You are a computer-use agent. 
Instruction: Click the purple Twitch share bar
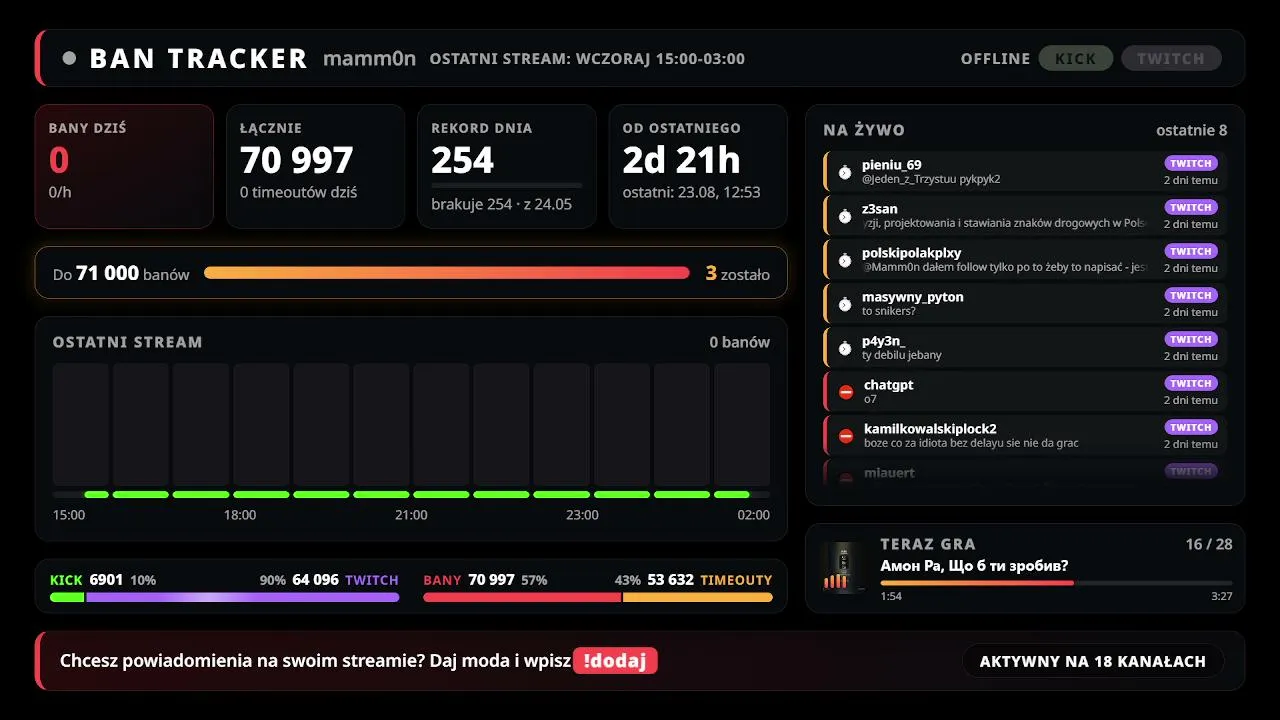click(x=243, y=597)
